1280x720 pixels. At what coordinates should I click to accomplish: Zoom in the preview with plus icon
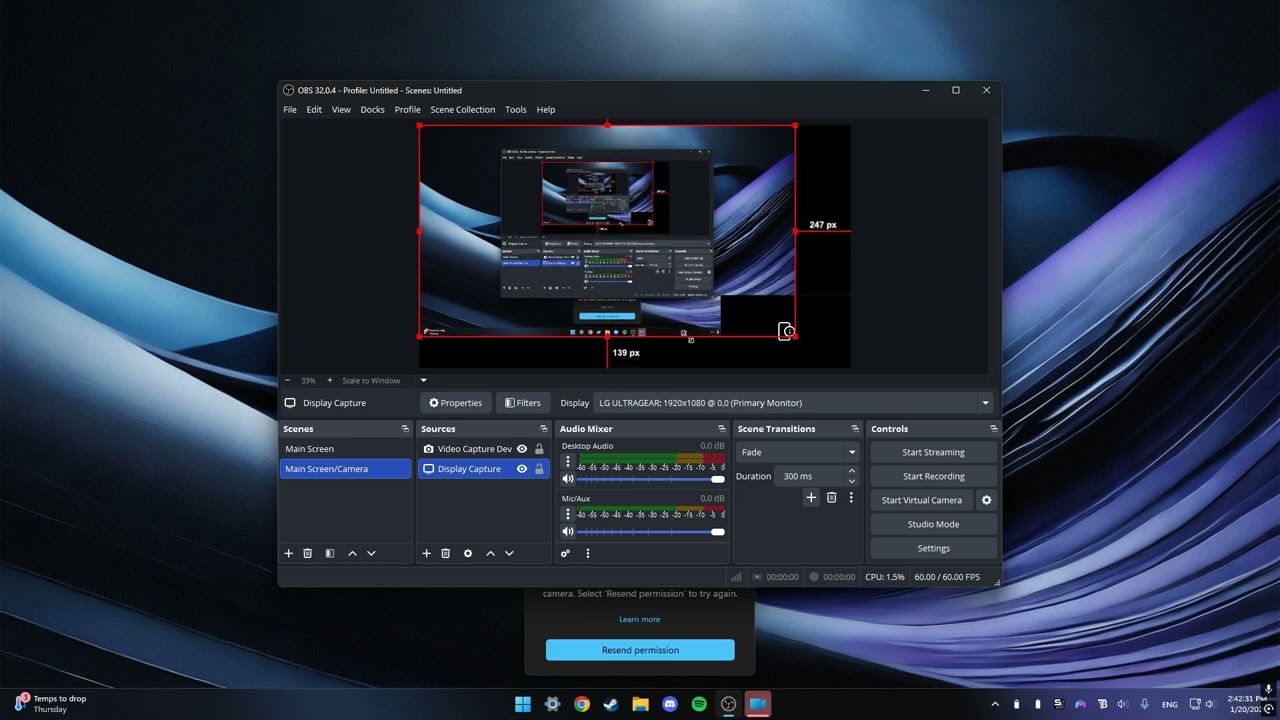[x=330, y=380]
